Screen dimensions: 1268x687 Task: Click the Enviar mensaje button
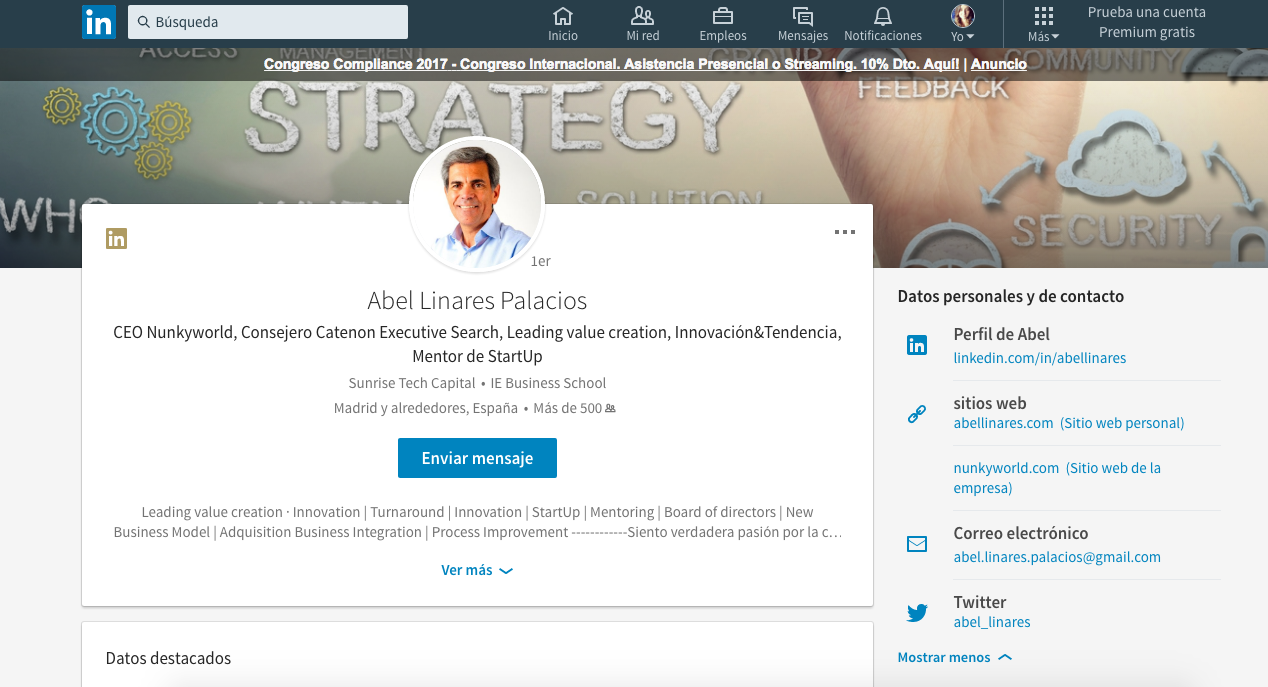pyautogui.click(x=477, y=458)
